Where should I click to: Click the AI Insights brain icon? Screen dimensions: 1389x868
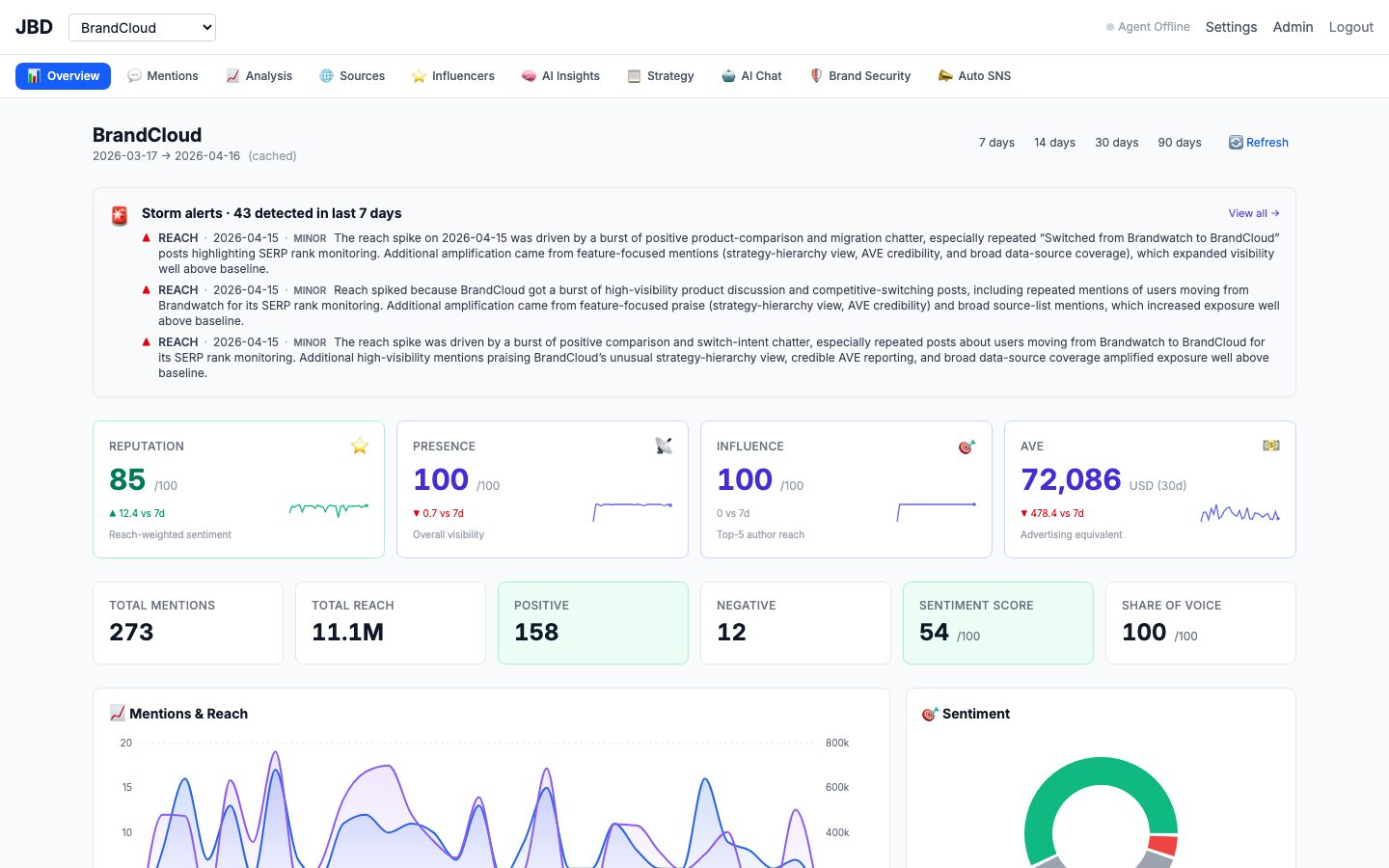pyautogui.click(x=529, y=76)
